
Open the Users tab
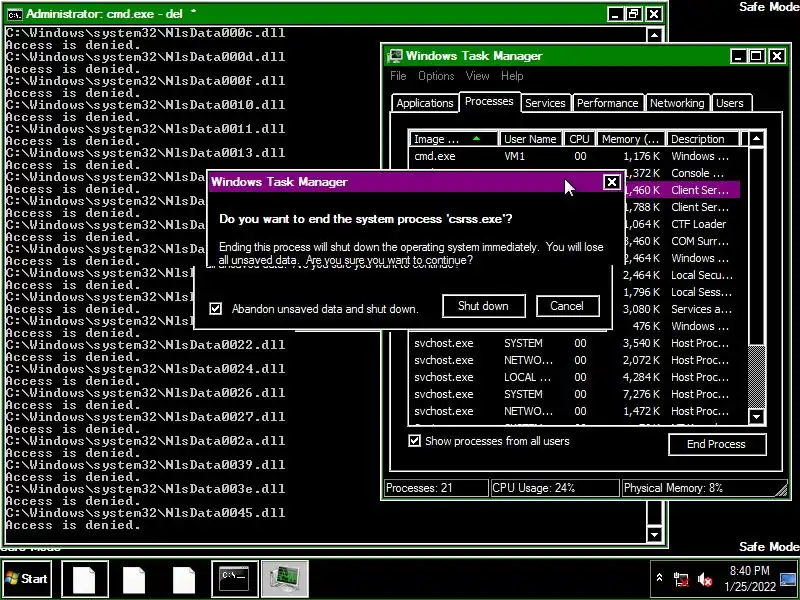coord(730,103)
